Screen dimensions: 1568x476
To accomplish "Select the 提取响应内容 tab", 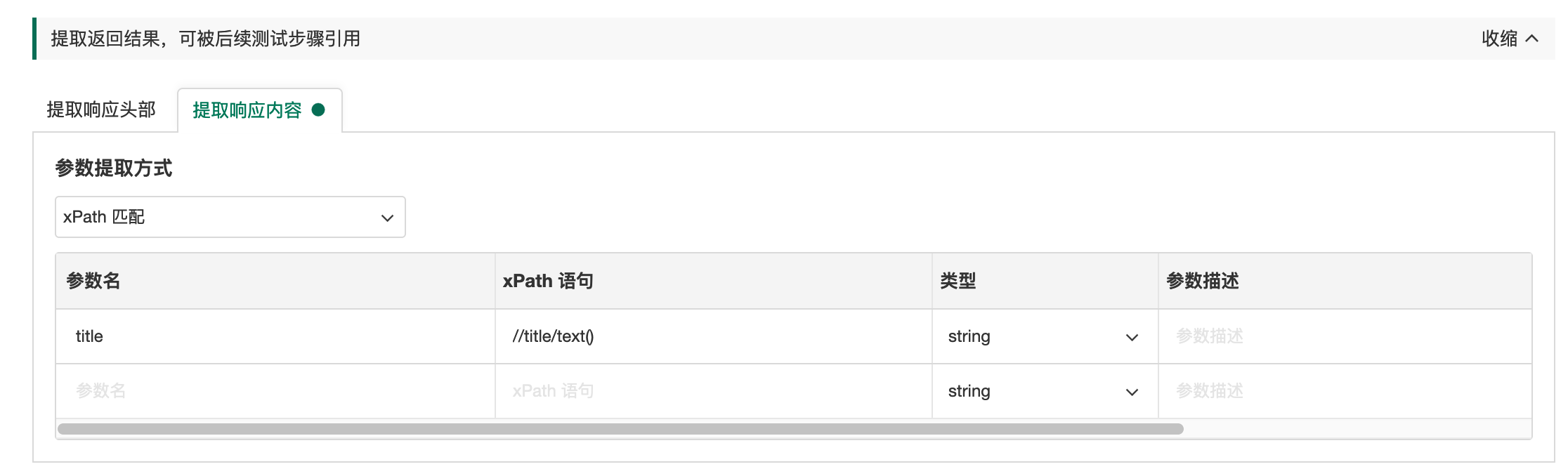I will (247, 110).
